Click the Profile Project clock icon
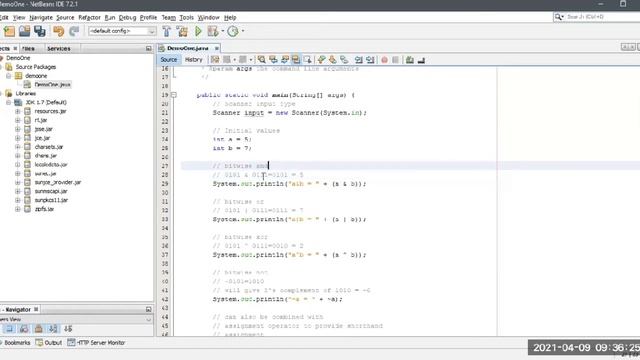Image resolution: width=640 pixels, height=360 pixels. pyautogui.click(x=233, y=31)
